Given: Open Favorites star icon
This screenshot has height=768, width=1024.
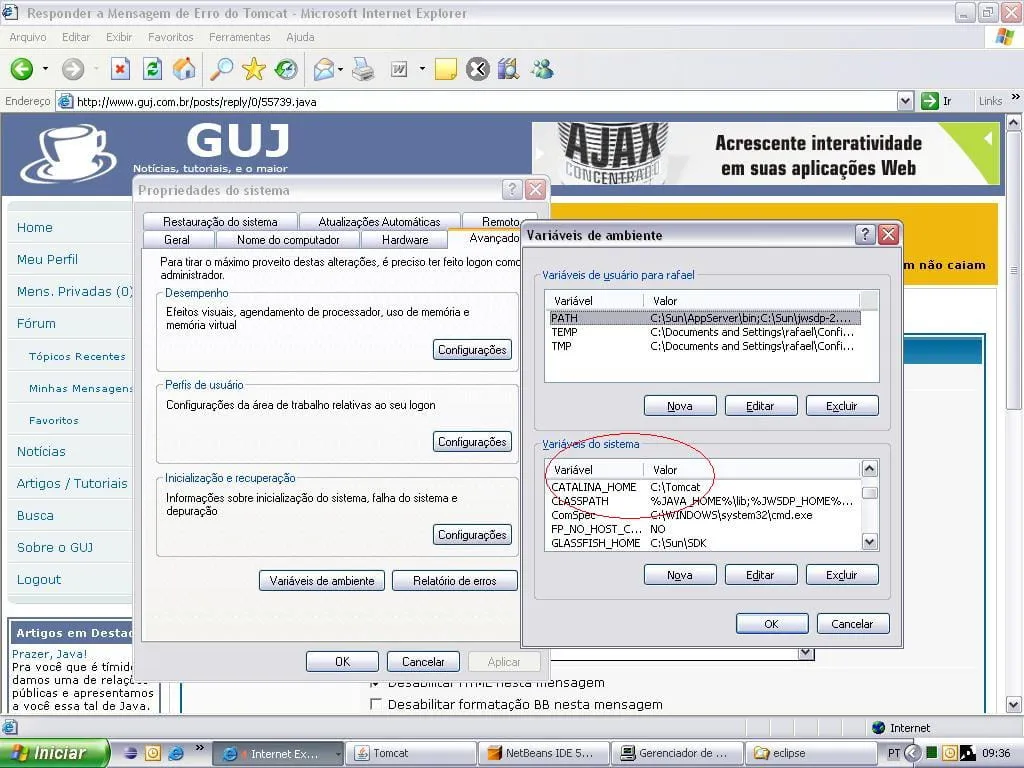Looking at the screenshot, I should (253, 69).
